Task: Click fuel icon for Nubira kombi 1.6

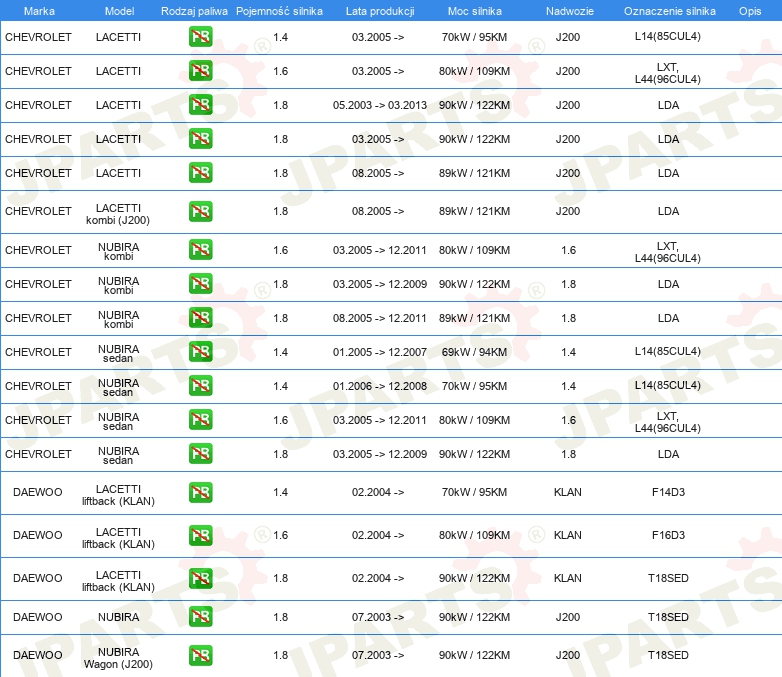Action: (200, 249)
